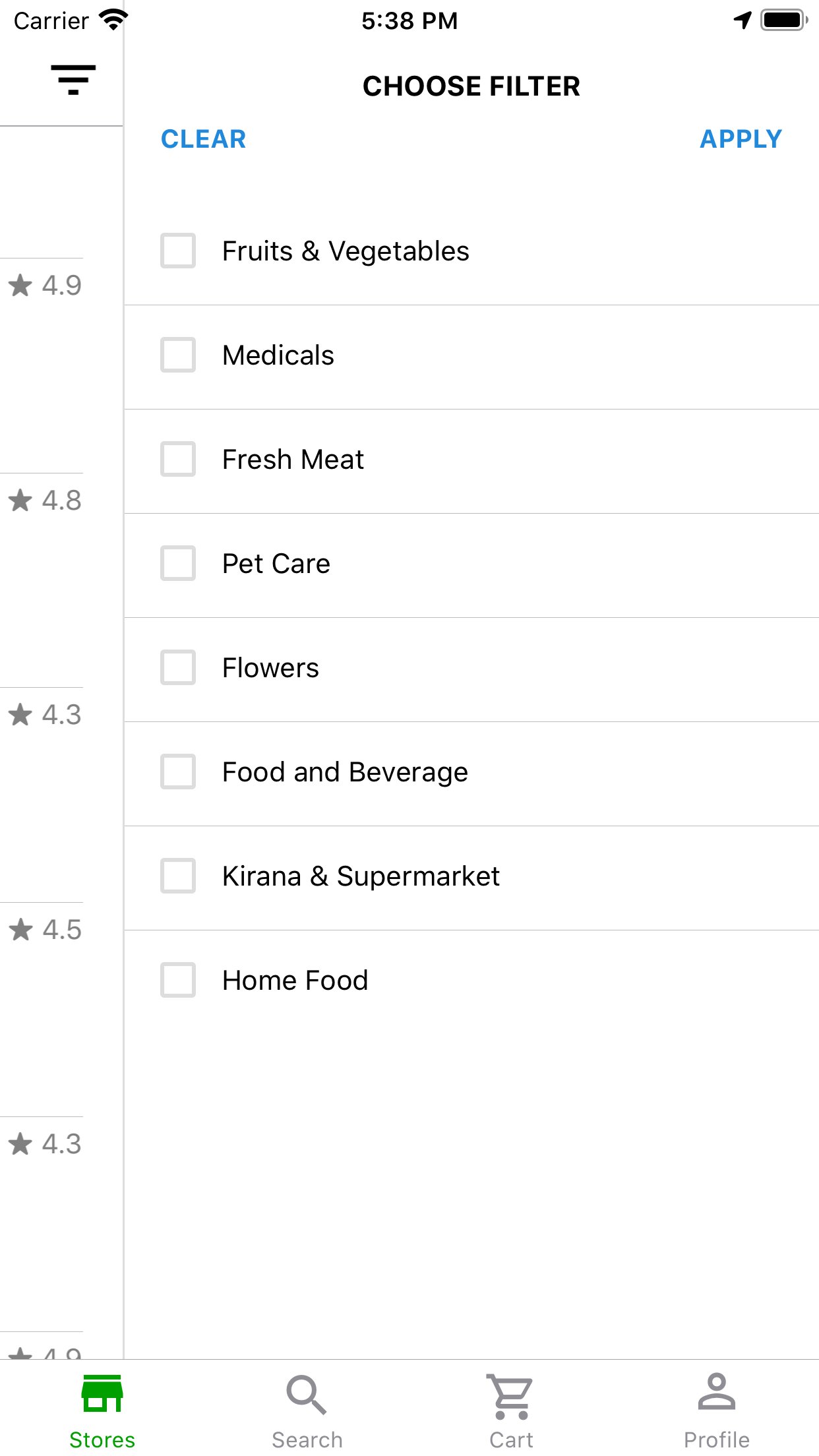The height and width of the screenshot is (1456, 819).
Task: Open the shopping Cart icon
Action: pyautogui.click(x=511, y=1396)
